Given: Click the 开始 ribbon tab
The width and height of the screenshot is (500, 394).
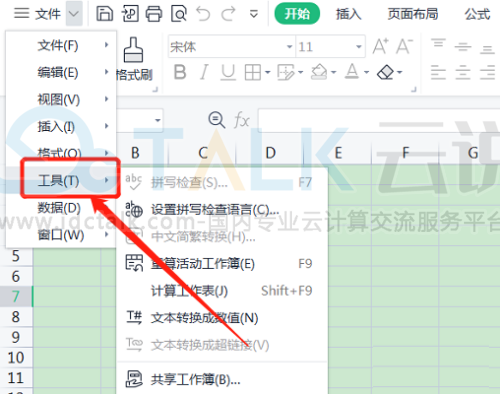Looking at the screenshot, I should click(297, 14).
